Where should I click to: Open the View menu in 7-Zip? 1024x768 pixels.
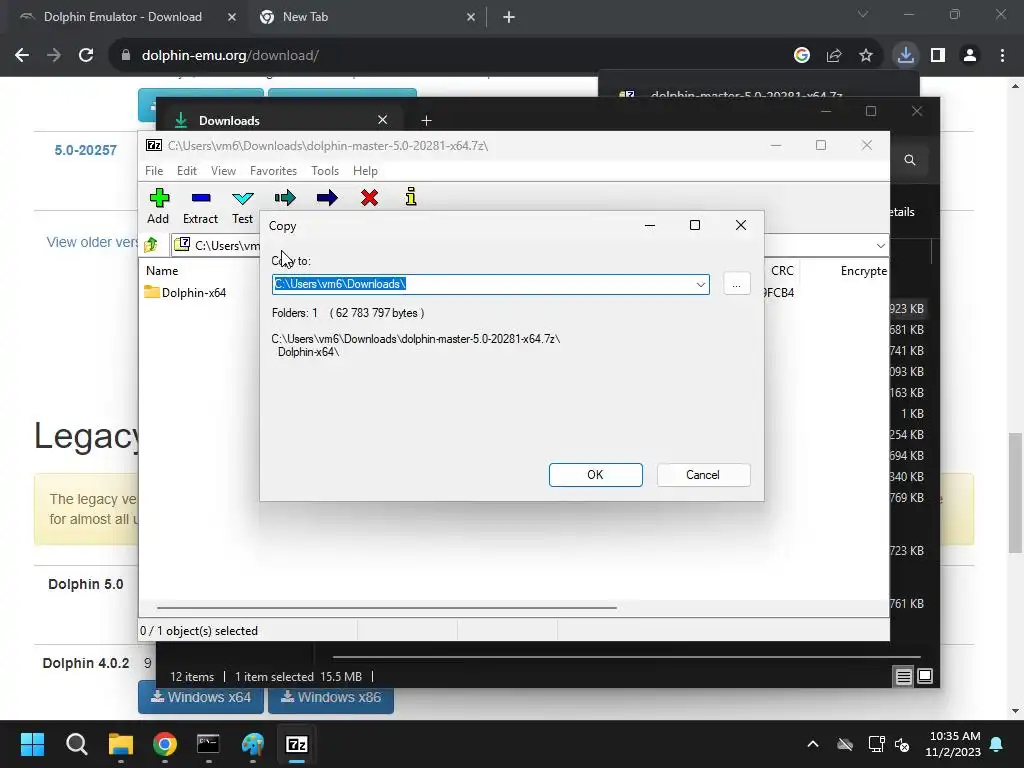pyautogui.click(x=223, y=170)
